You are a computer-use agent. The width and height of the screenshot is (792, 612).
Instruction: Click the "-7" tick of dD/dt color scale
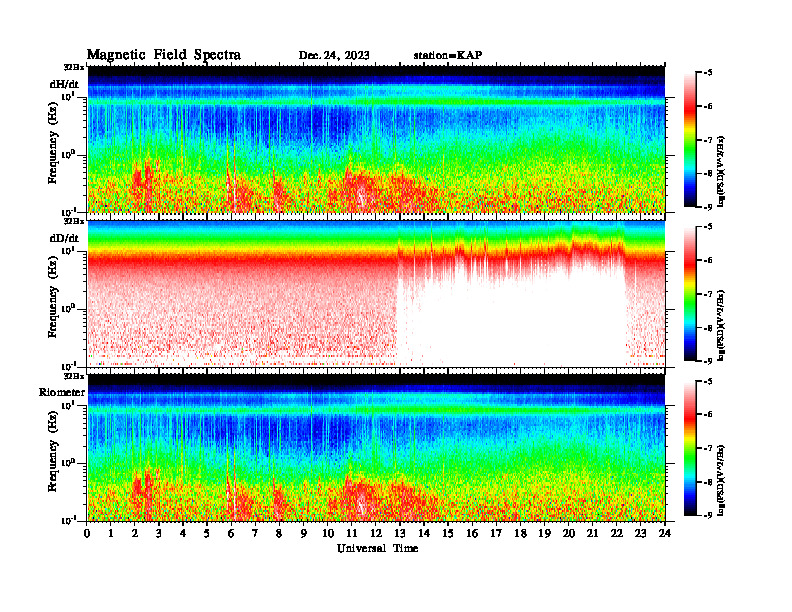[x=708, y=294]
